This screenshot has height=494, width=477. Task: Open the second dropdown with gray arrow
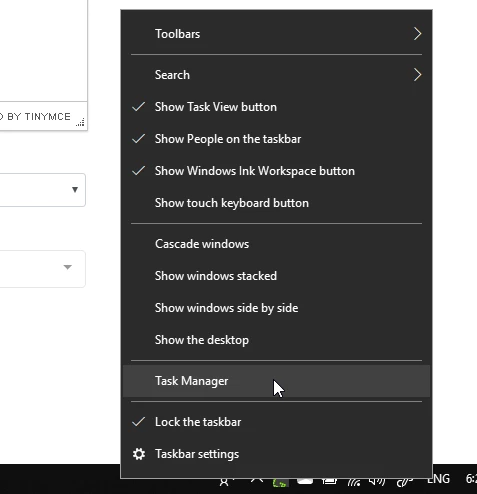[43, 269]
